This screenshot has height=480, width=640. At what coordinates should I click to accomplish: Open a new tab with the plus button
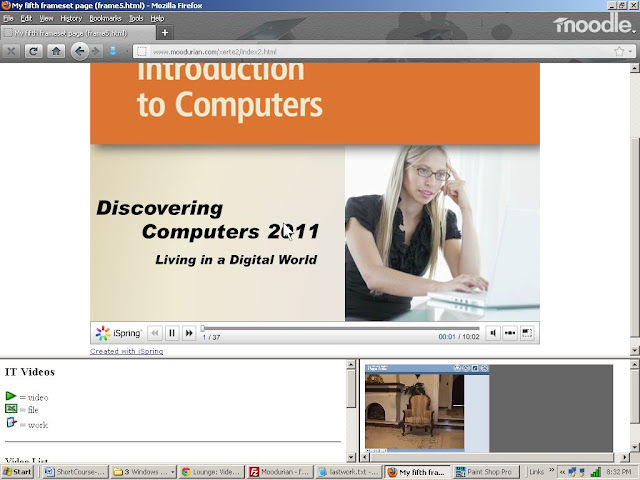pyautogui.click(x=165, y=33)
